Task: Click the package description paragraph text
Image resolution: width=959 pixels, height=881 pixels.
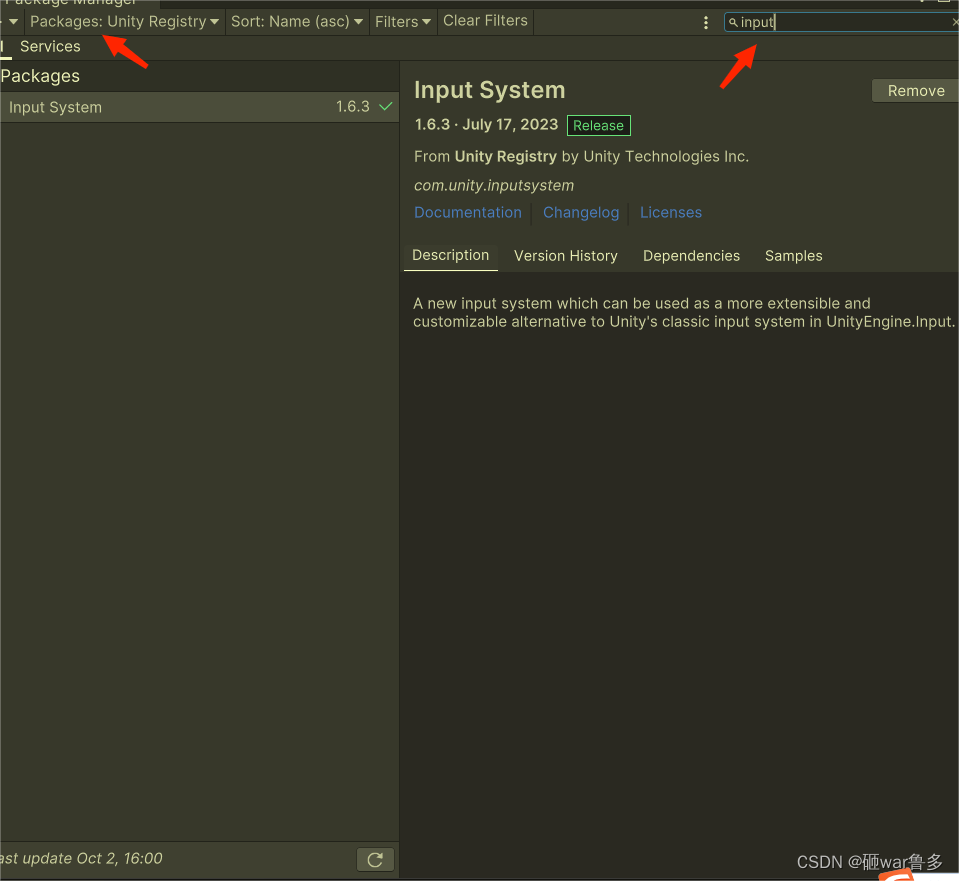Action: point(683,313)
